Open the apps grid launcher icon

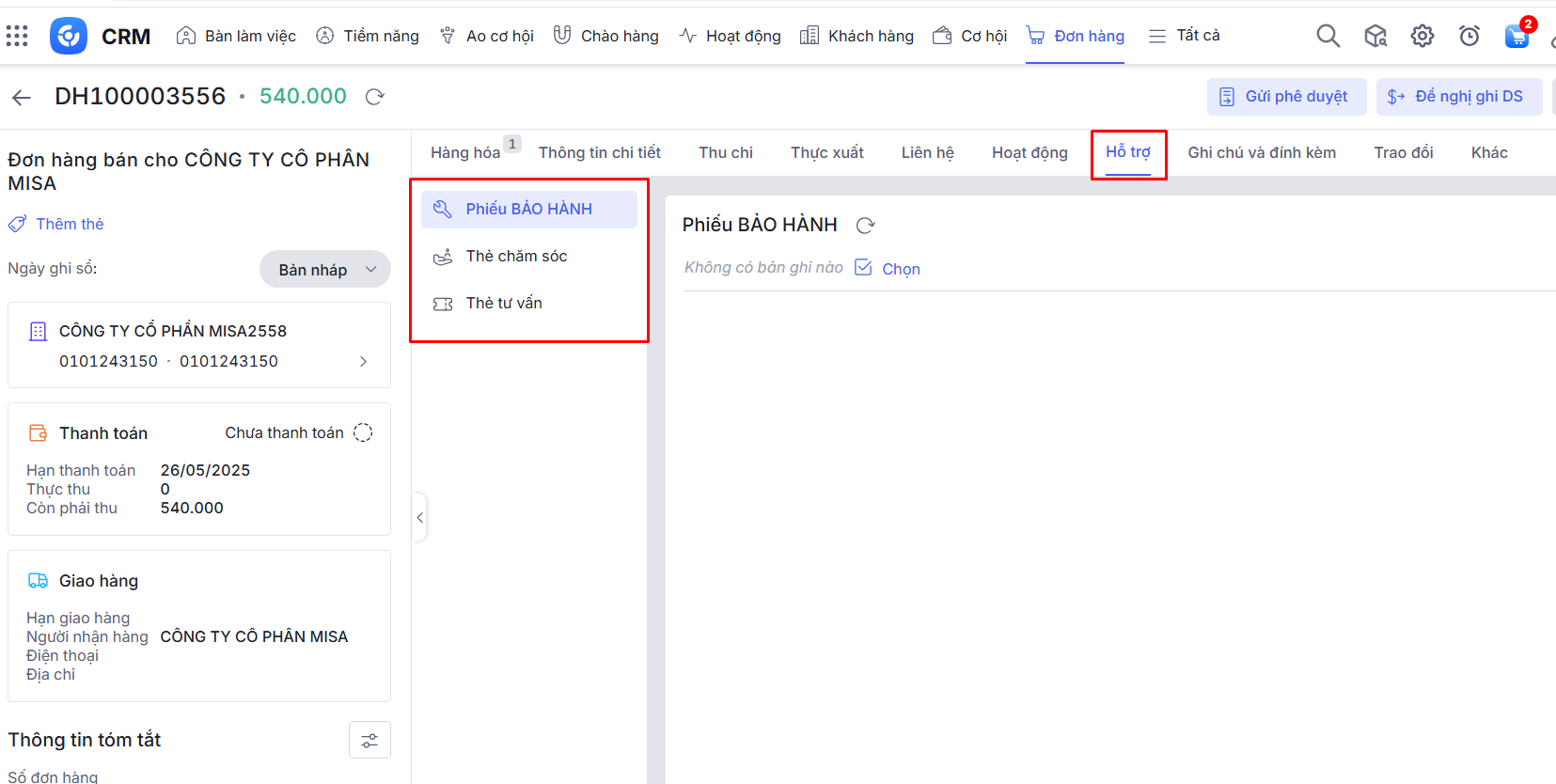point(17,36)
